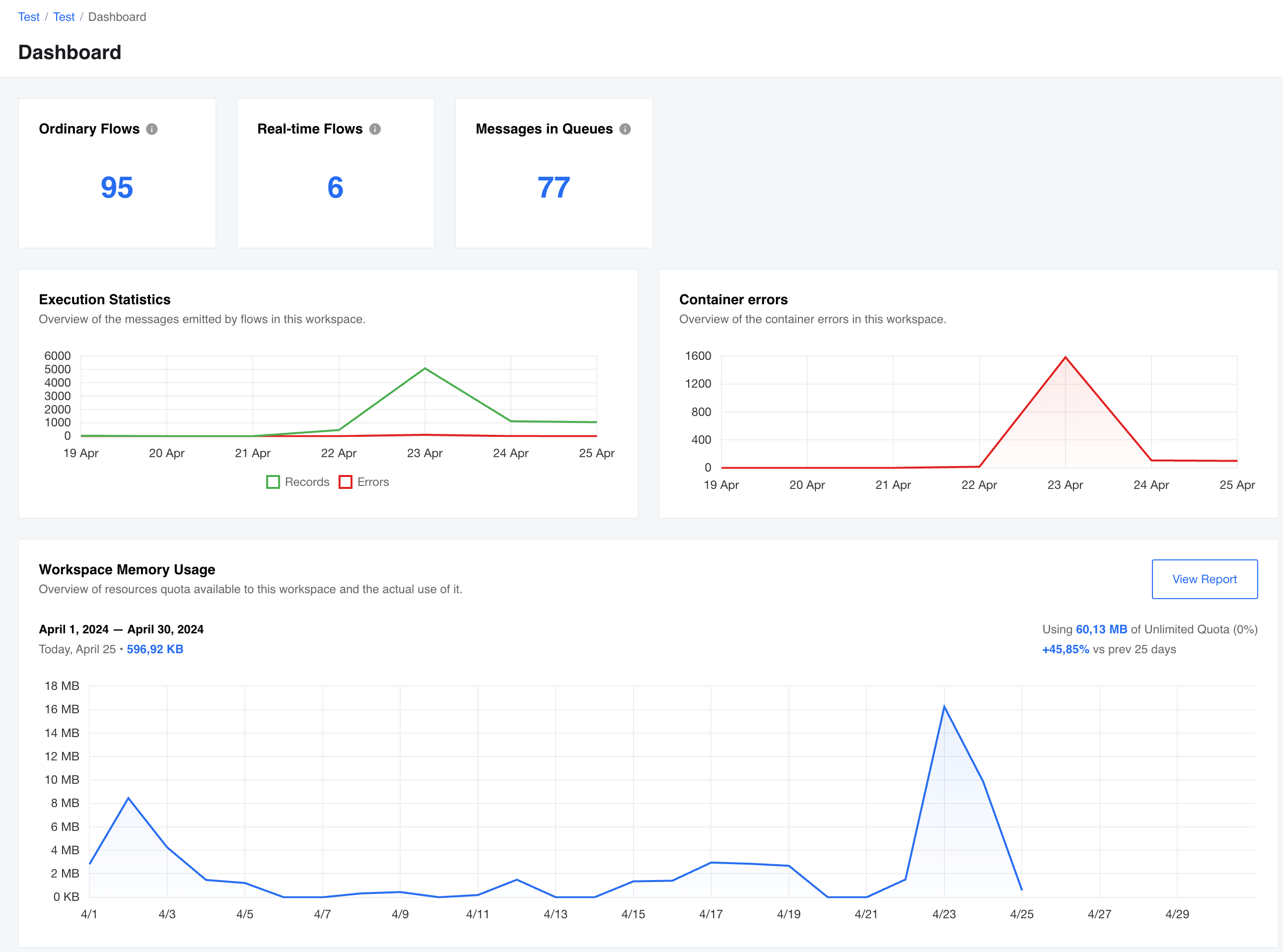The width and height of the screenshot is (1283, 952).
Task: Click the Errors legend label
Action: (x=373, y=482)
